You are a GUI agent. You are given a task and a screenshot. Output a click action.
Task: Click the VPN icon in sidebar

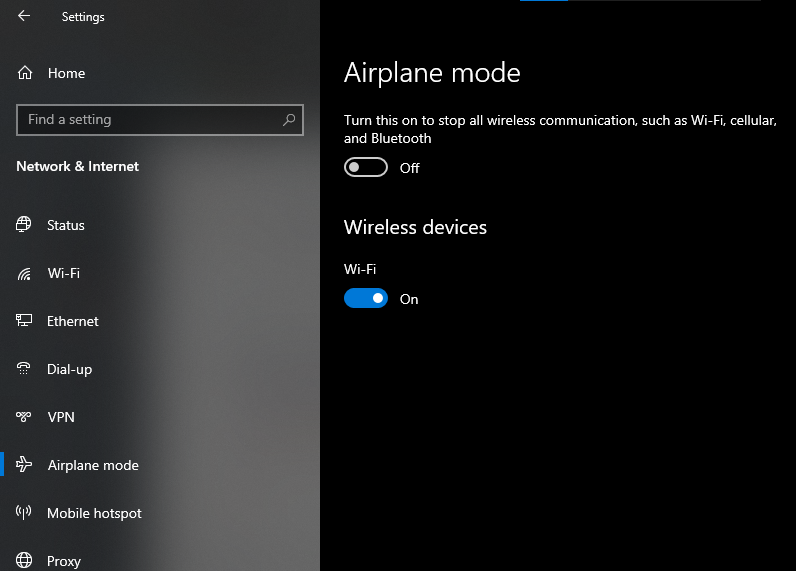[23, 417]
